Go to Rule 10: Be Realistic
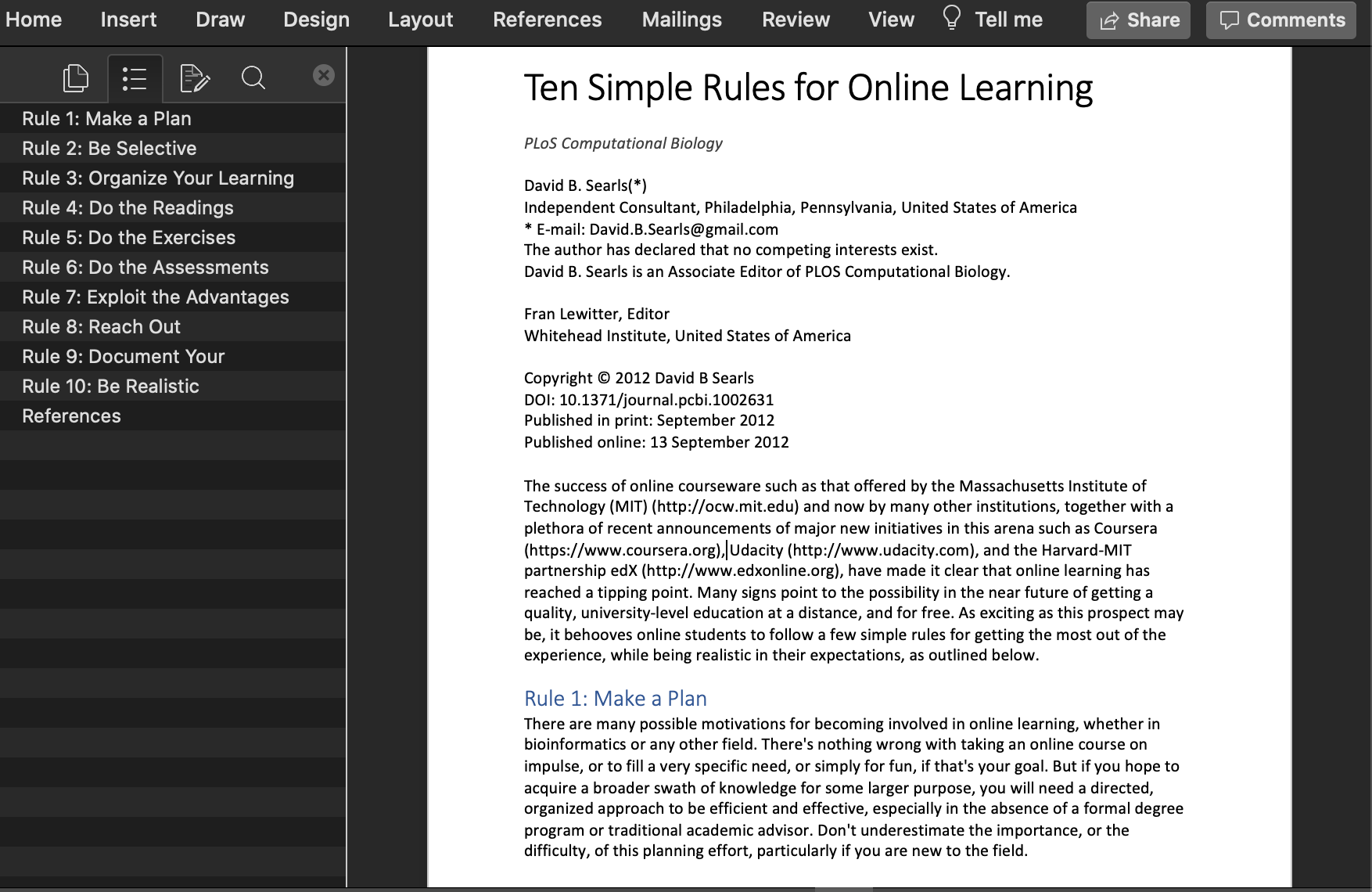This screenshot has height=892, width=1372. (110, 387)
